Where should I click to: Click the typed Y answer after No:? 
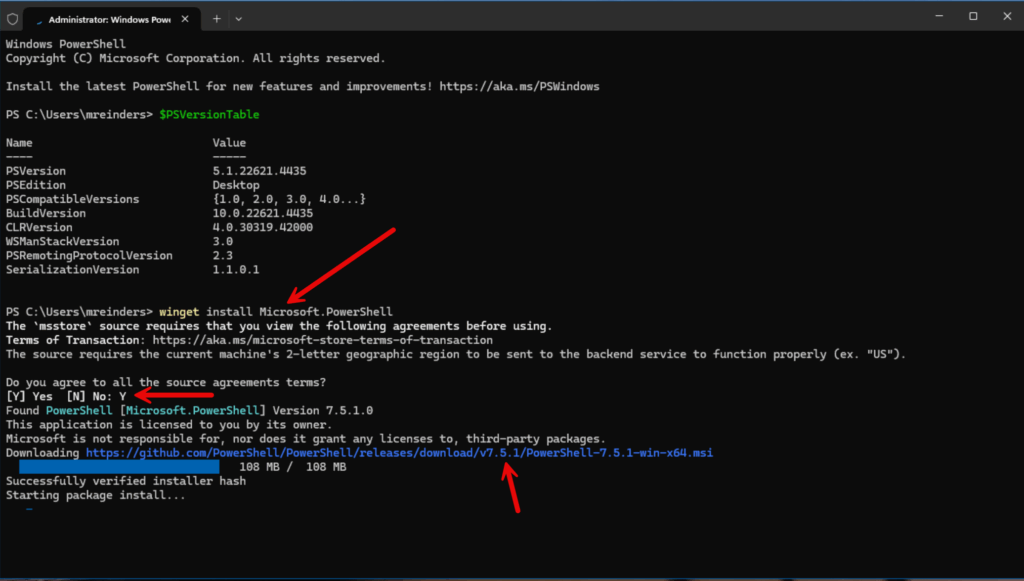point(122,397)
